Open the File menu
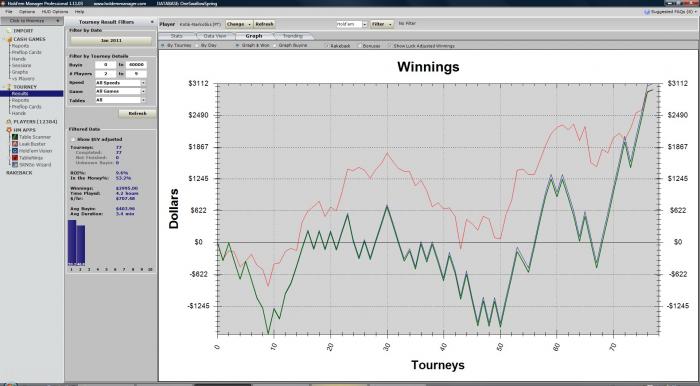The image size is (700, 386). tap(9, 12)
